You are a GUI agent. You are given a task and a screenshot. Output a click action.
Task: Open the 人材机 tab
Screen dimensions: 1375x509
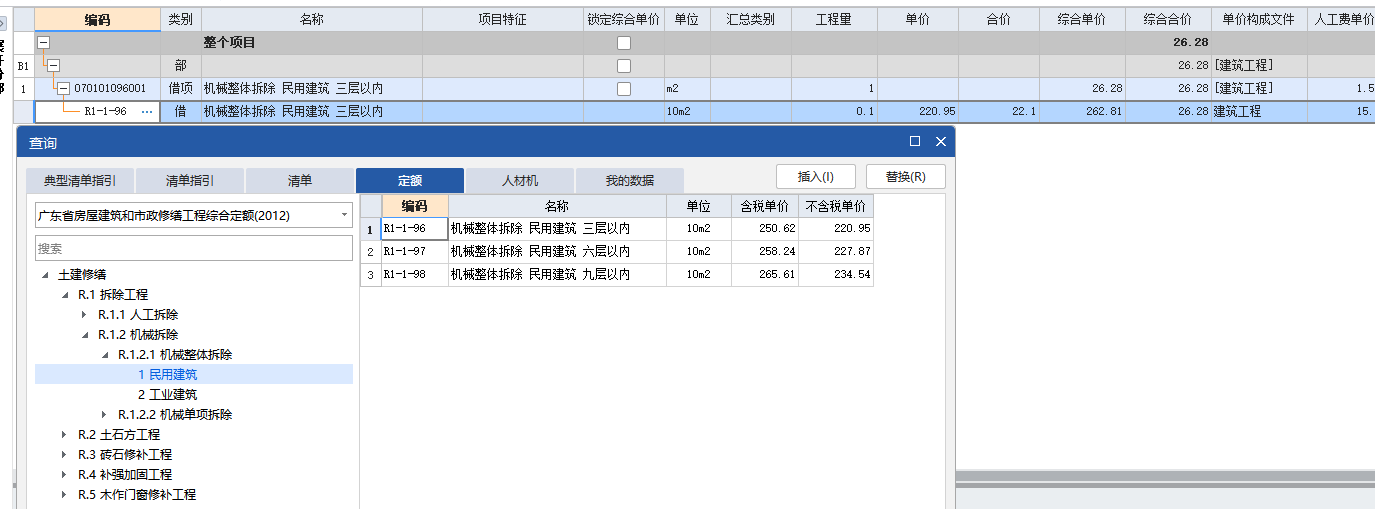pos(520,181)
